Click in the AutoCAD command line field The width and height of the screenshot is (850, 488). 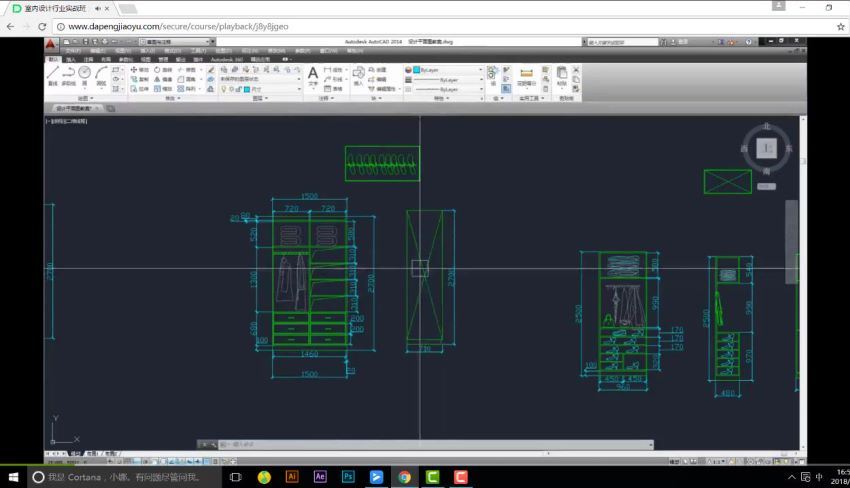[434, 445]
